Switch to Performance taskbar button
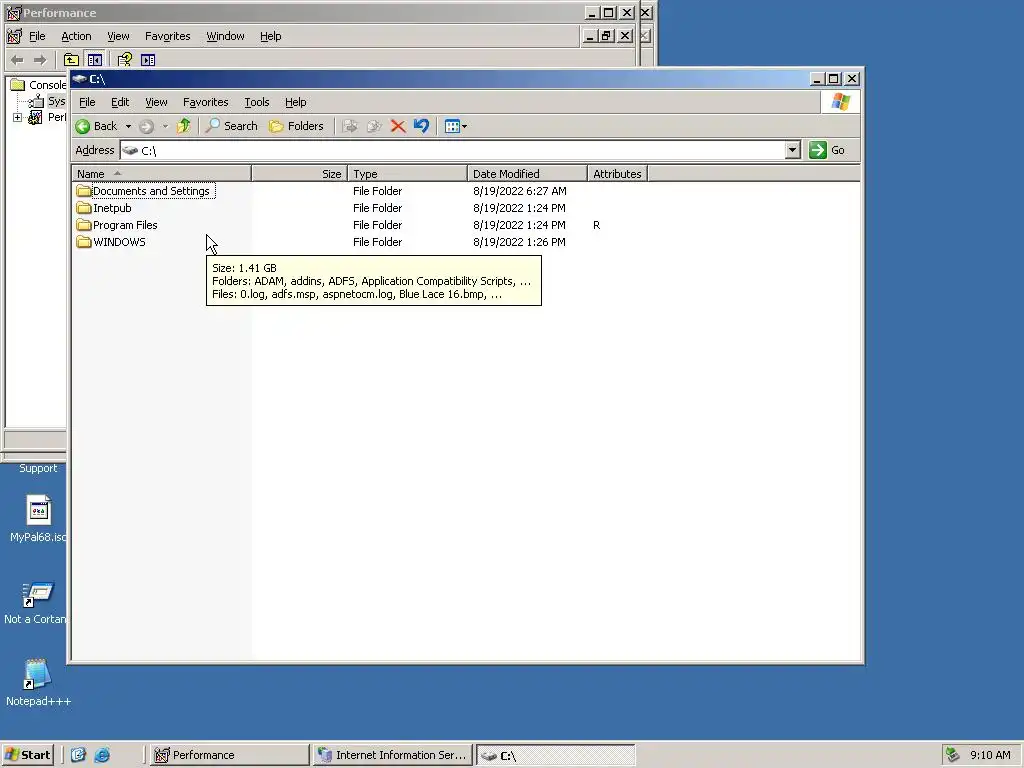Viewport: 1024px width, 768px height. click(x=229, y=755)
